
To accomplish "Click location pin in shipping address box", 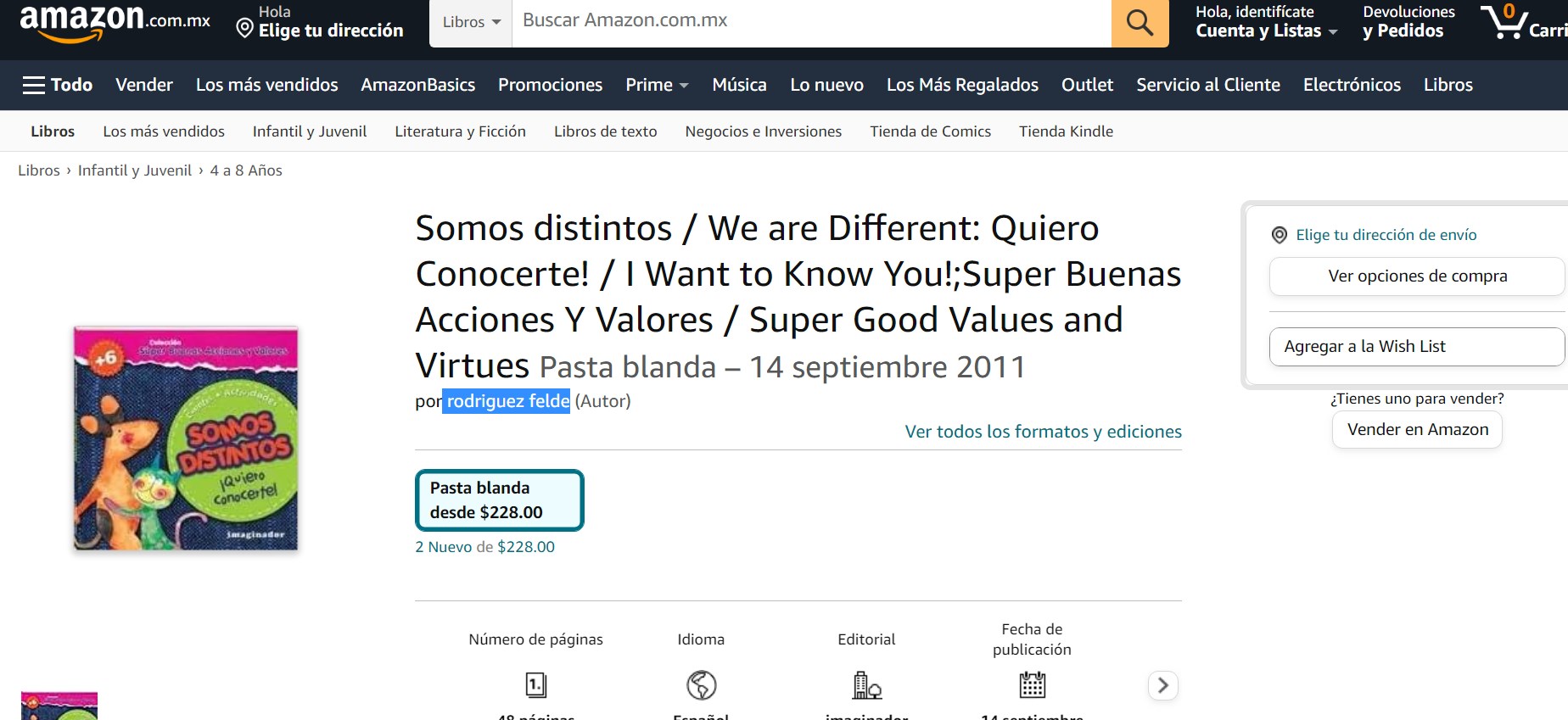I will coord(1280,235).
